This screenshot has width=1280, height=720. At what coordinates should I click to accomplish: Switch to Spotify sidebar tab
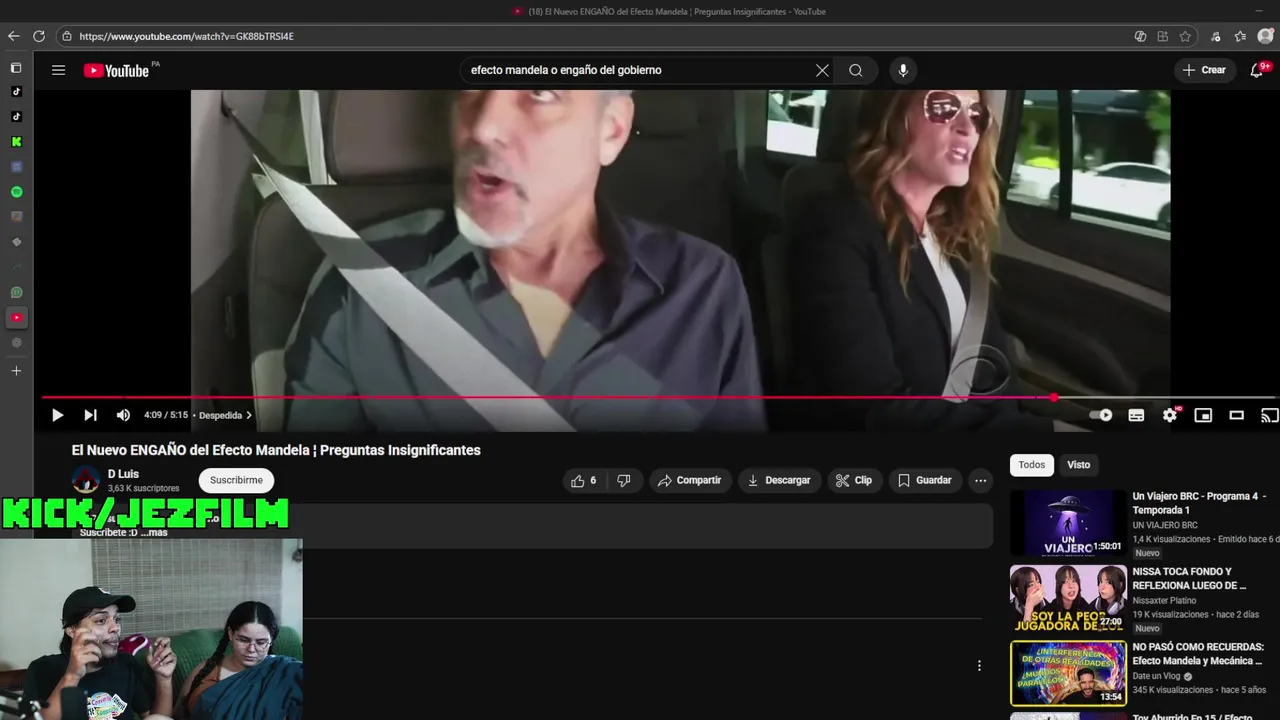16,192
